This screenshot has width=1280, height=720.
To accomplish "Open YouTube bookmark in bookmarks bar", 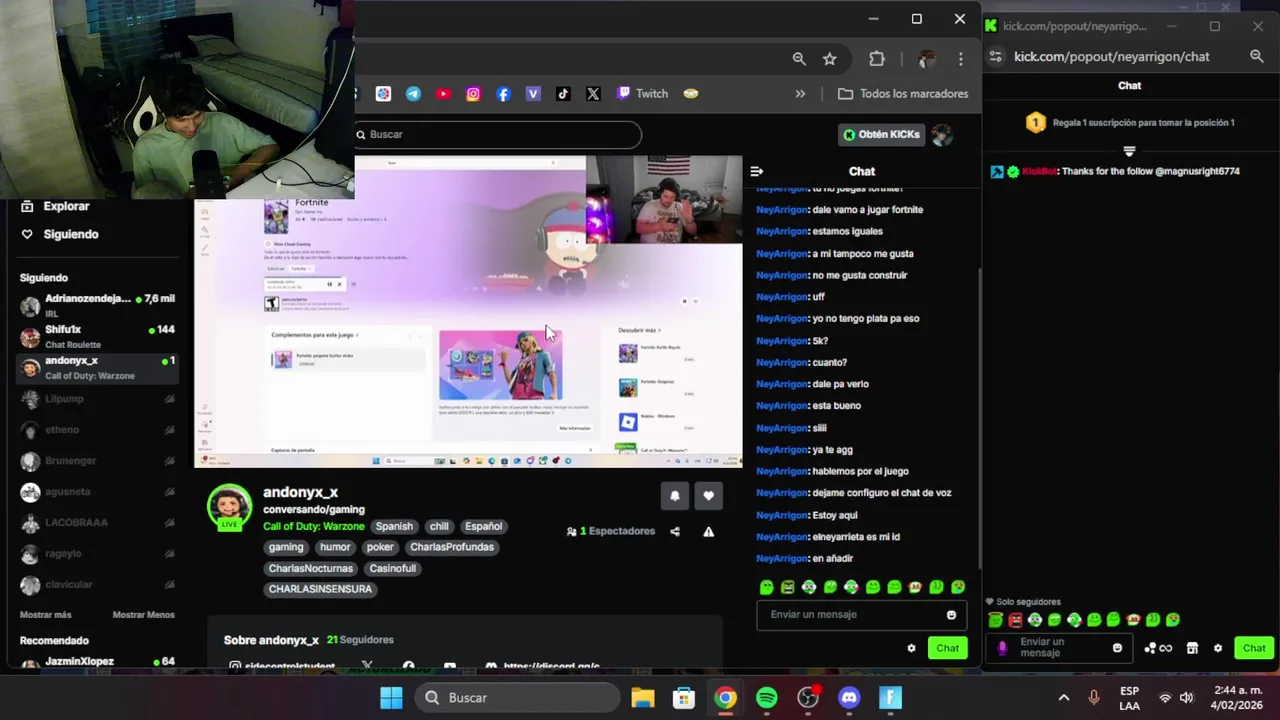I will tap(443, 93).
